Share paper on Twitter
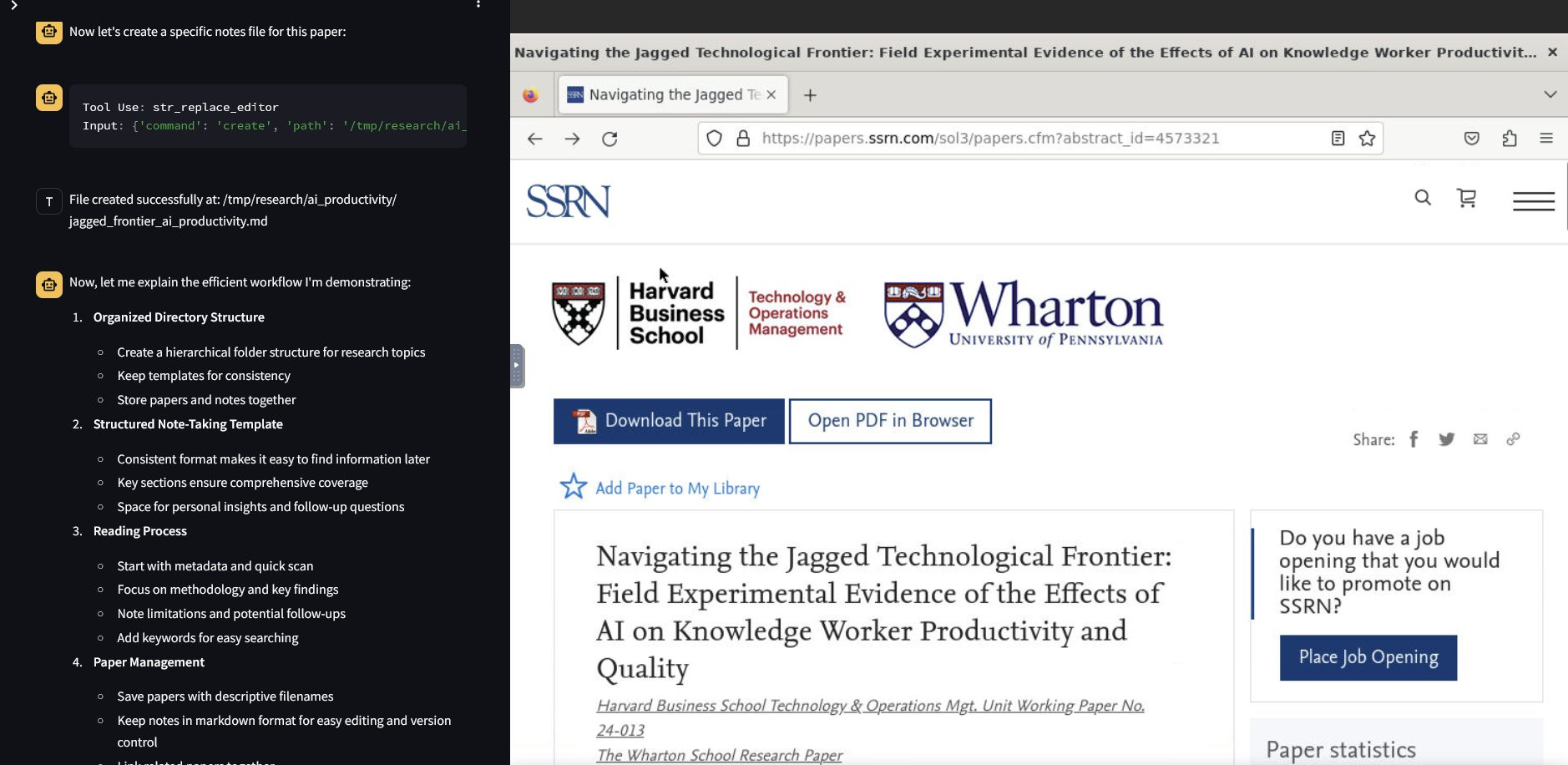 [1447, 439]
